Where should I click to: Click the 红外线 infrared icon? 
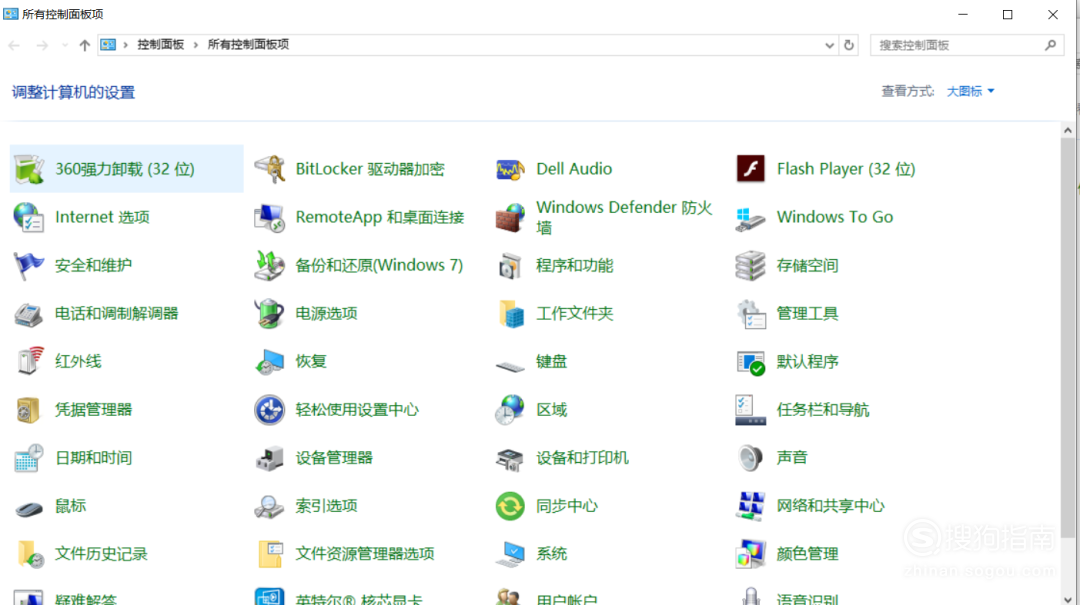coord(29,362)
